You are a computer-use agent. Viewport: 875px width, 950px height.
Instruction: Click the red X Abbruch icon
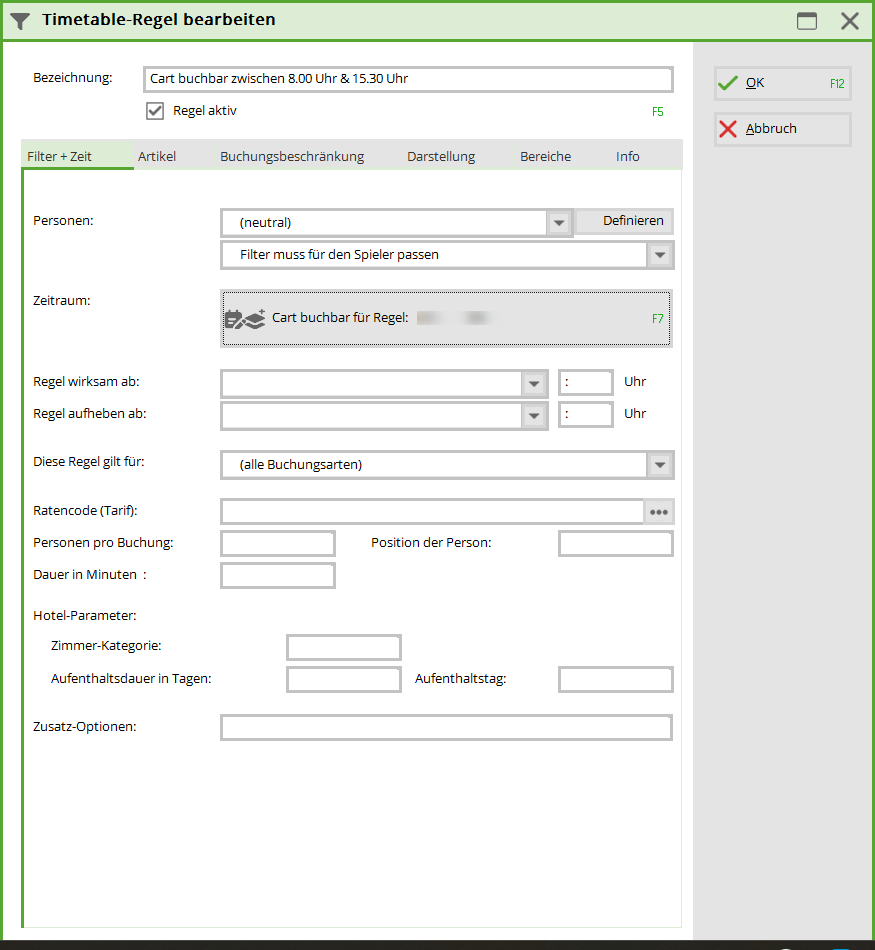[x=728, y=128]
